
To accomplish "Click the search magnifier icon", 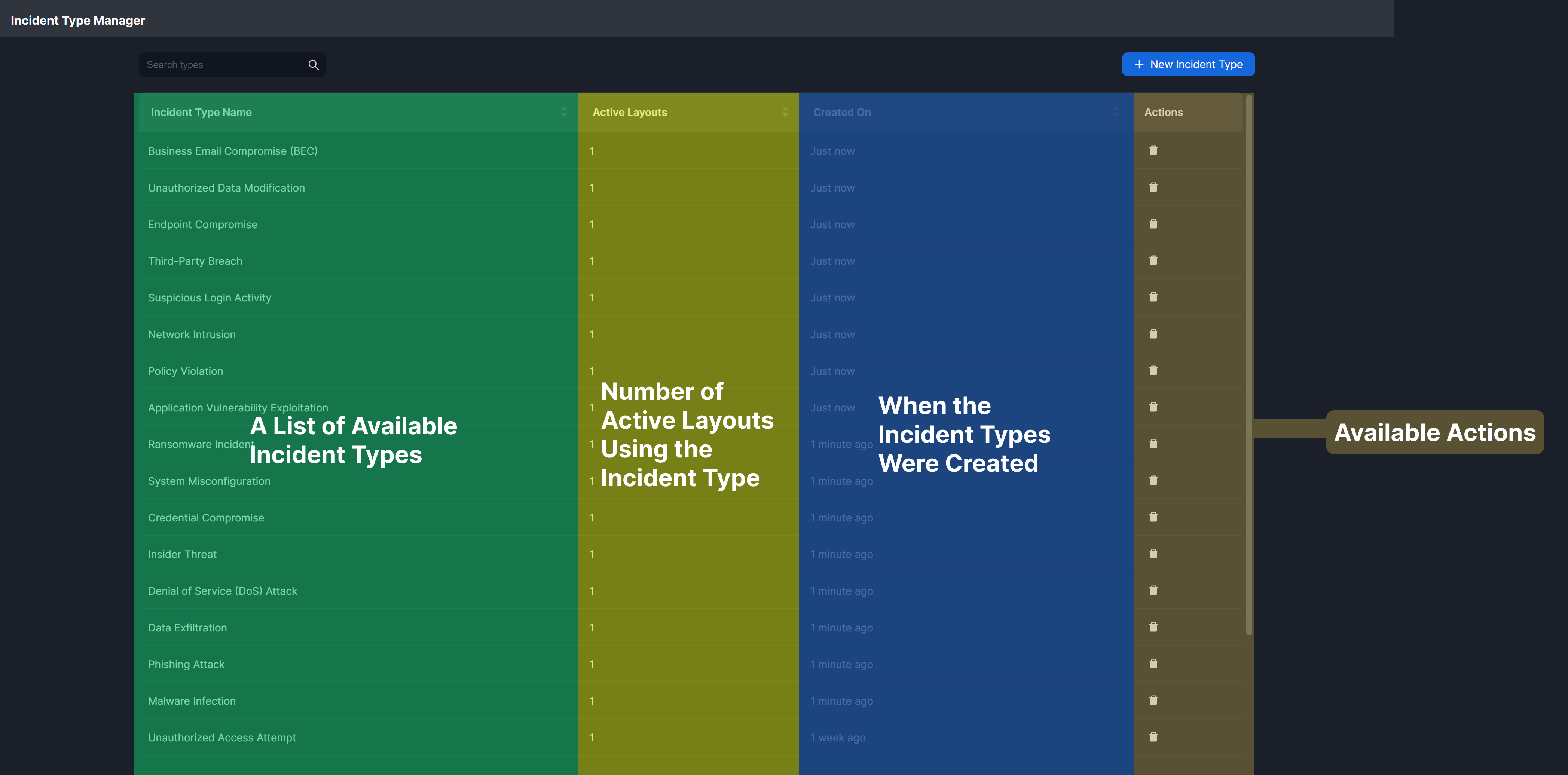I will (314, 64).
